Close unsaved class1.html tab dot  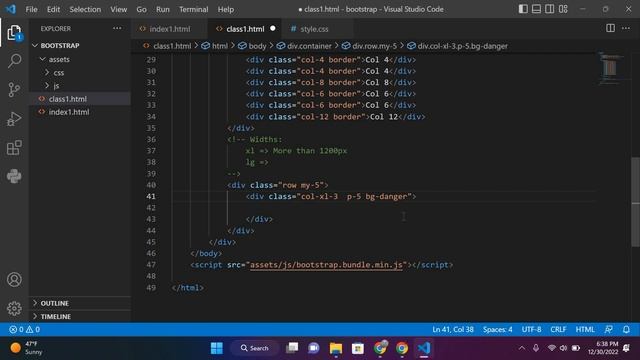pyautogui.click(x=273, y=28)
